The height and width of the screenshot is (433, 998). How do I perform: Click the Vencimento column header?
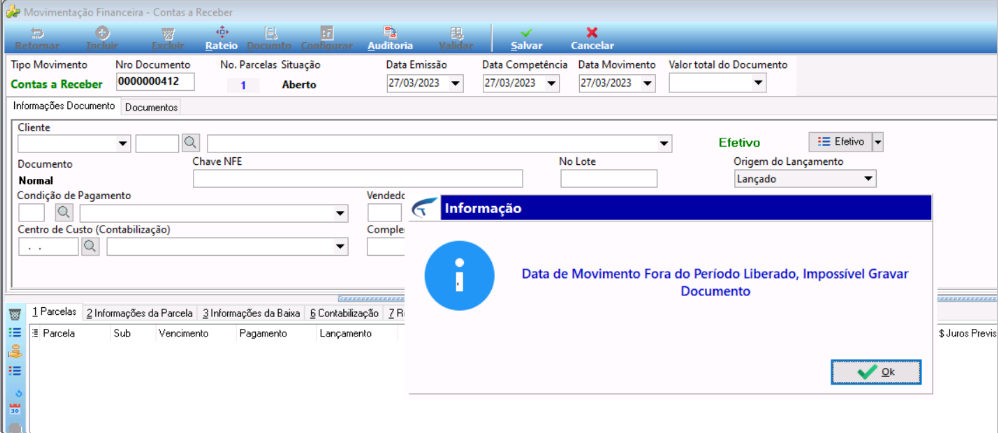(x=196, y=333)
